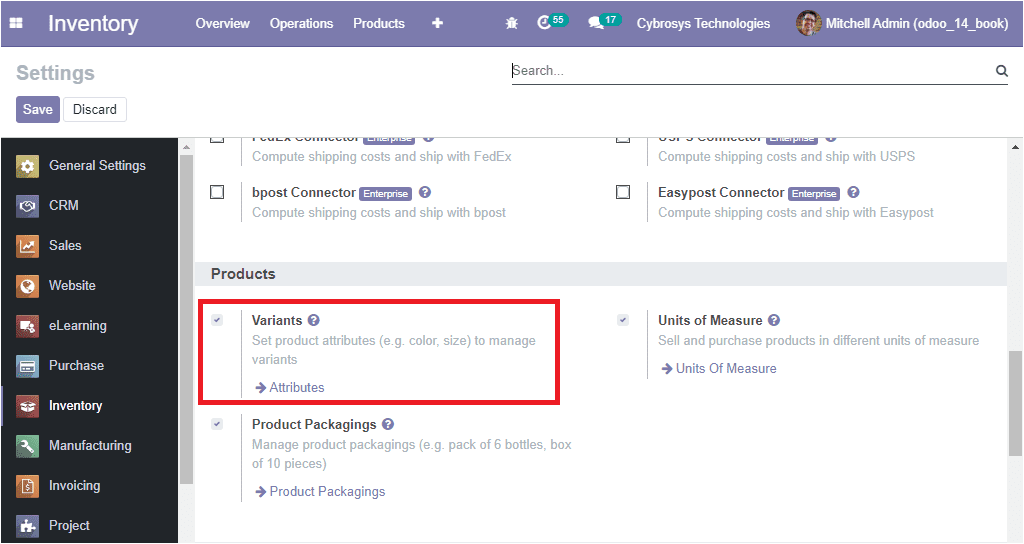This screenshot has width=1024, height=544.
Task: Open conversations chat icon with 17 badge
Action: [603, 22]
